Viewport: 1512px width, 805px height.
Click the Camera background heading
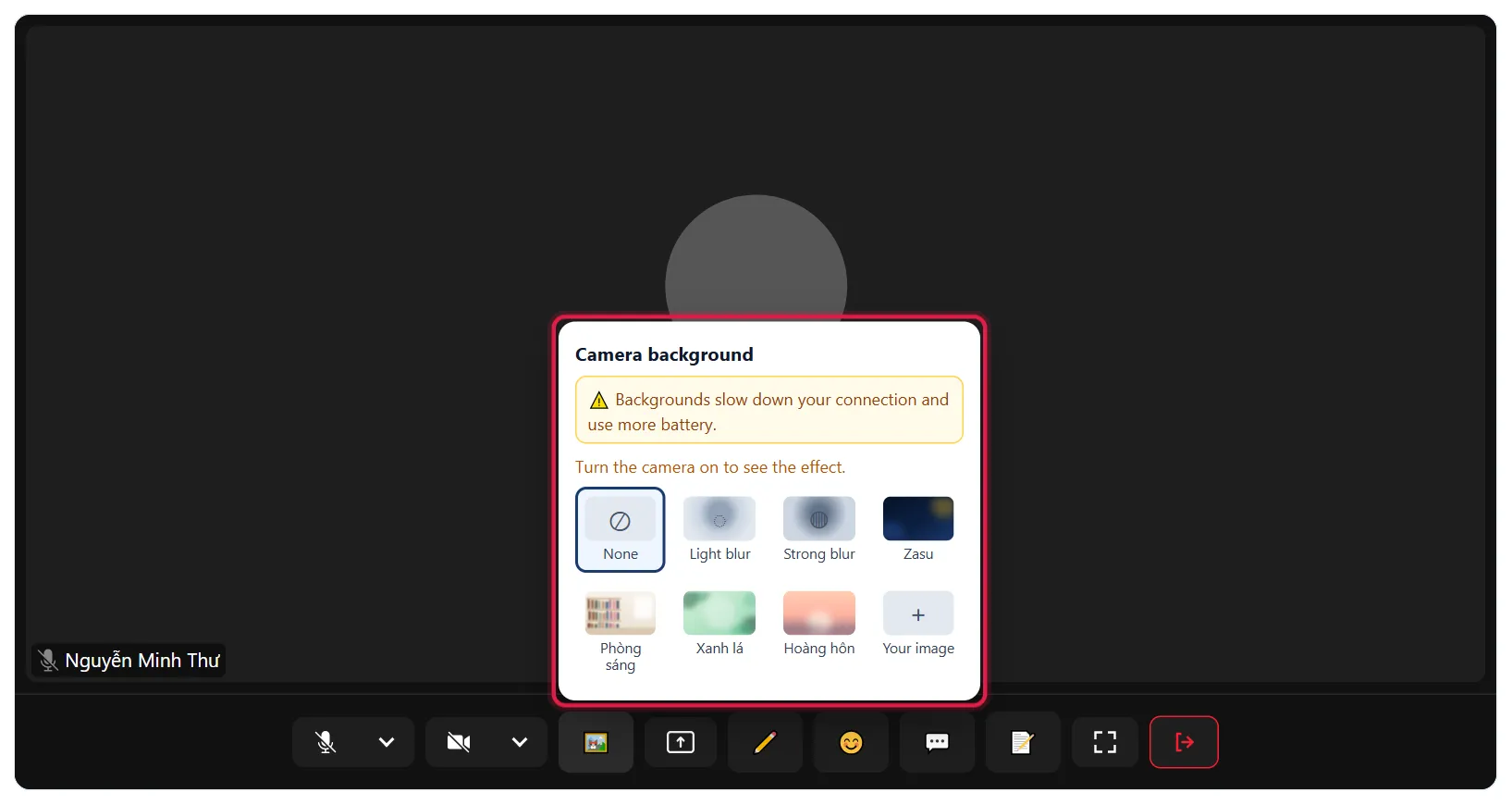point(664,354)
